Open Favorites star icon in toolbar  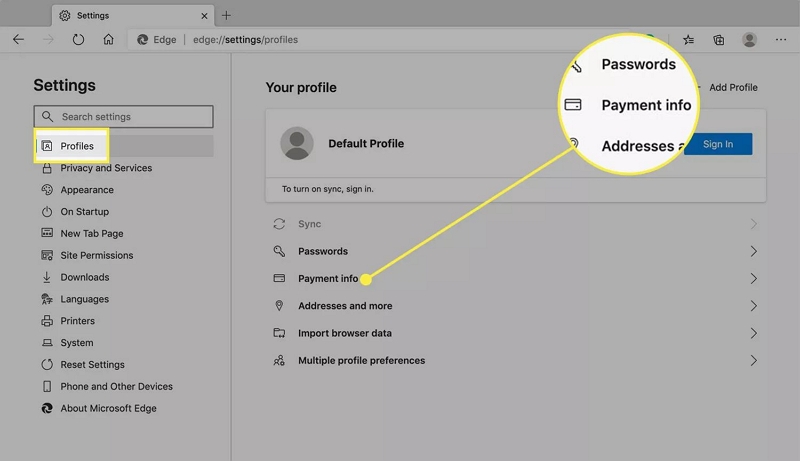tap(688, 39)
